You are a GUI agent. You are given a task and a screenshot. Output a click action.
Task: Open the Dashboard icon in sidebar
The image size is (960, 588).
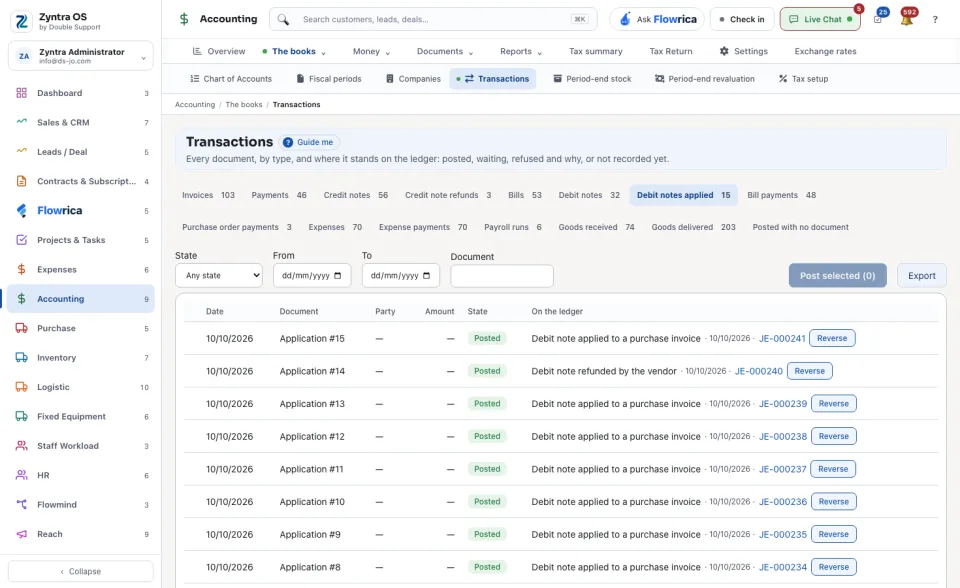click(x=21, y=93)
